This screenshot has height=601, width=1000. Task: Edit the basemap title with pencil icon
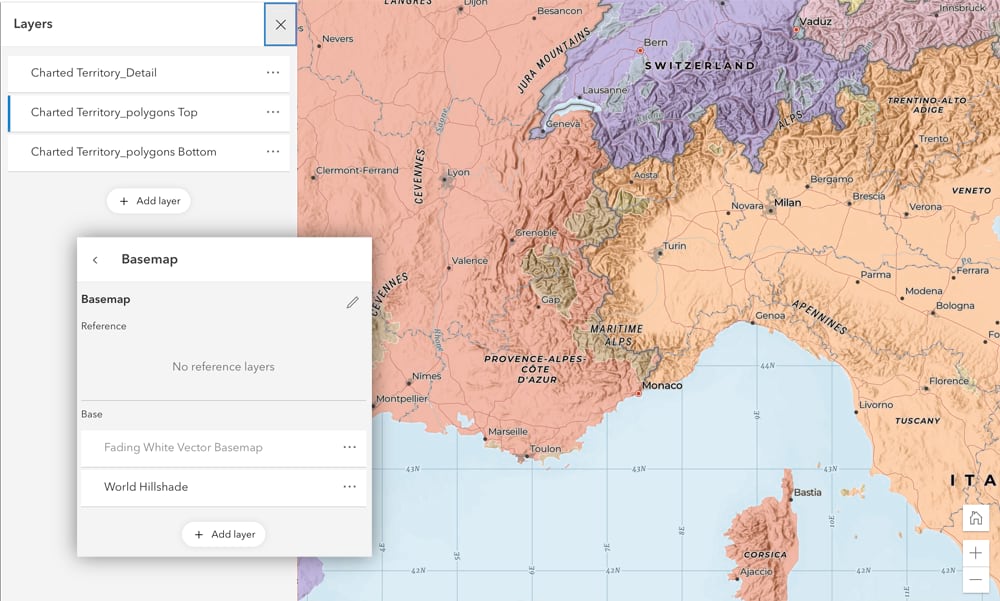[x=352, y=302]
